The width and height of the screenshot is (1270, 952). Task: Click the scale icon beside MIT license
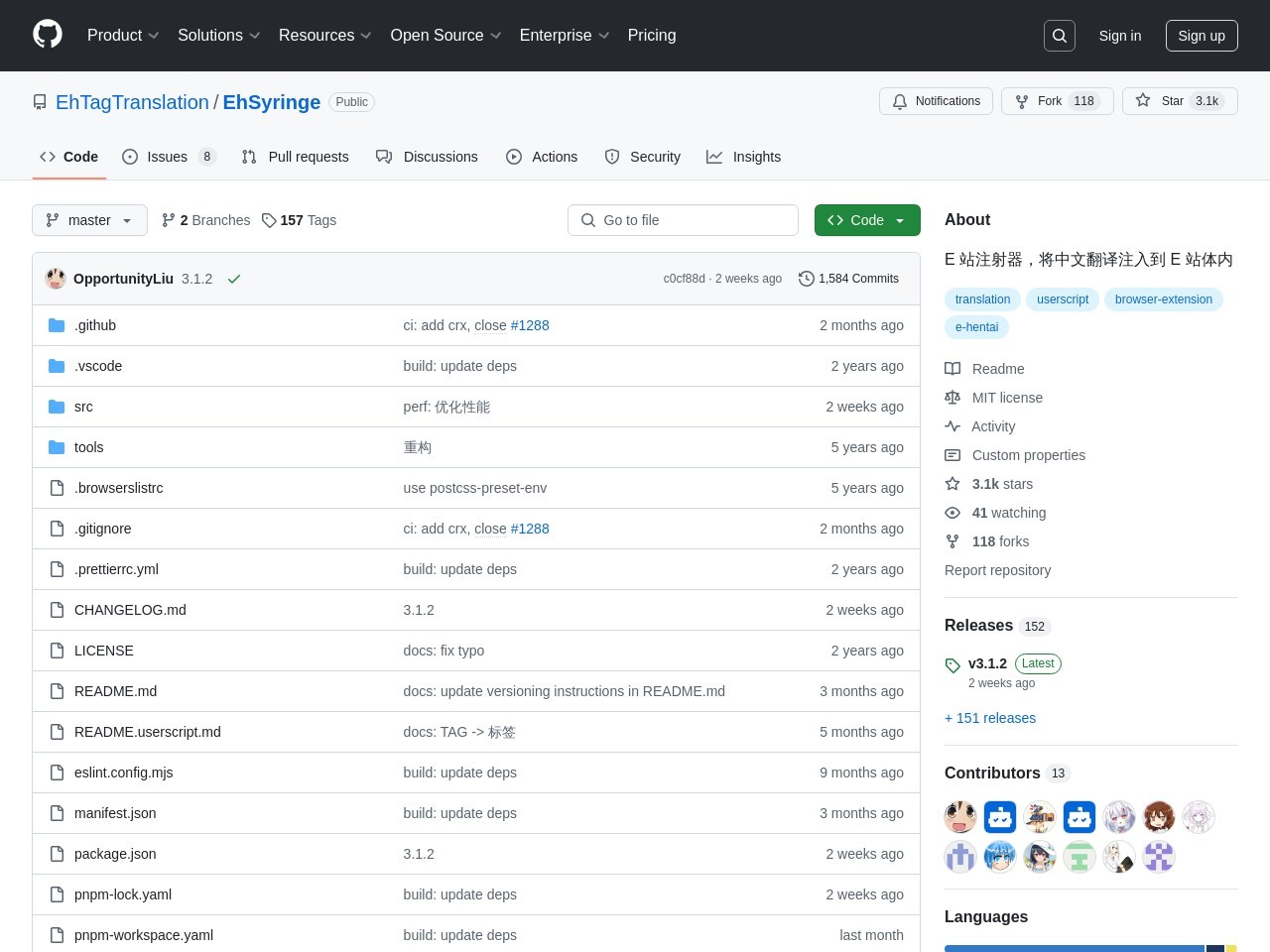(952, 398)
